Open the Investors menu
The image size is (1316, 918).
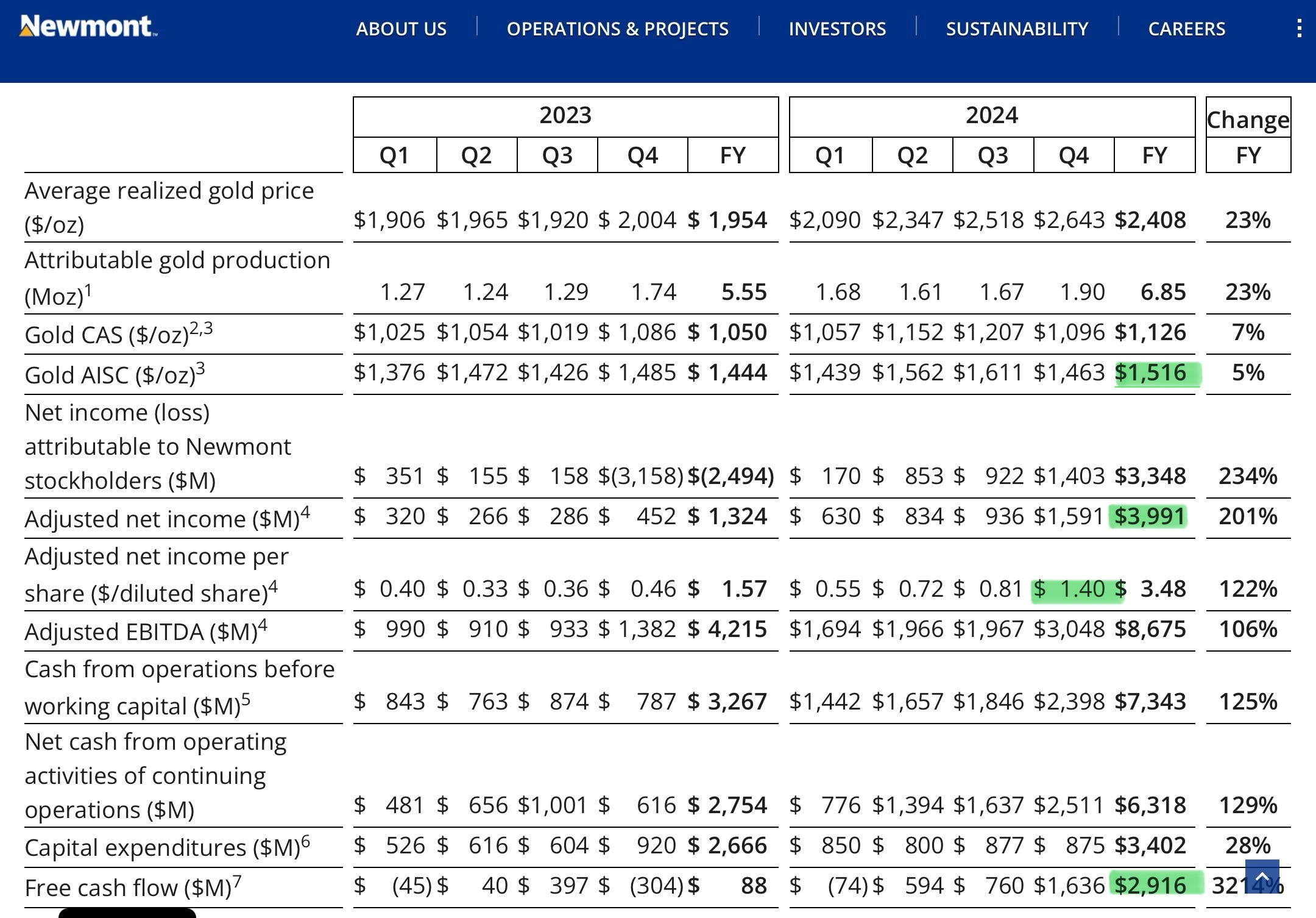pyautogui.click(x=837, y=29)
